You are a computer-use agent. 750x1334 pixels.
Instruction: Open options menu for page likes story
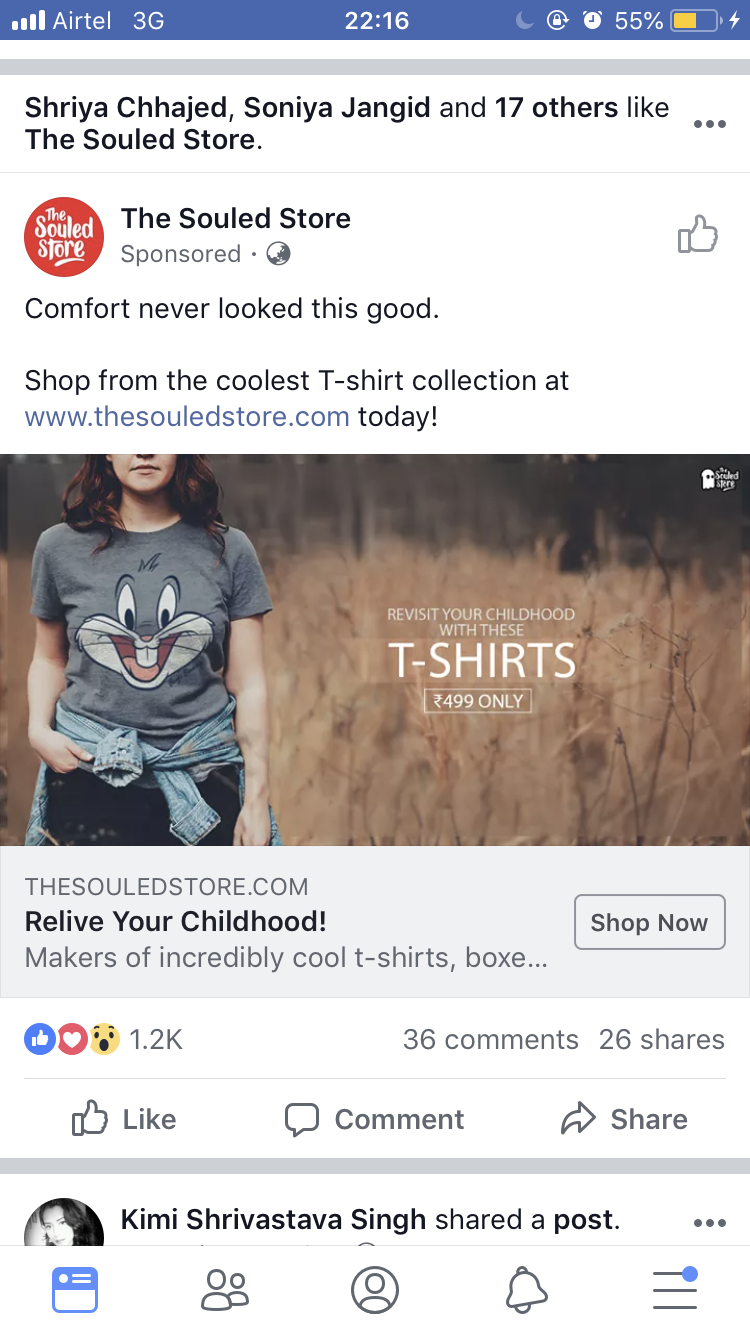(709, 124)
